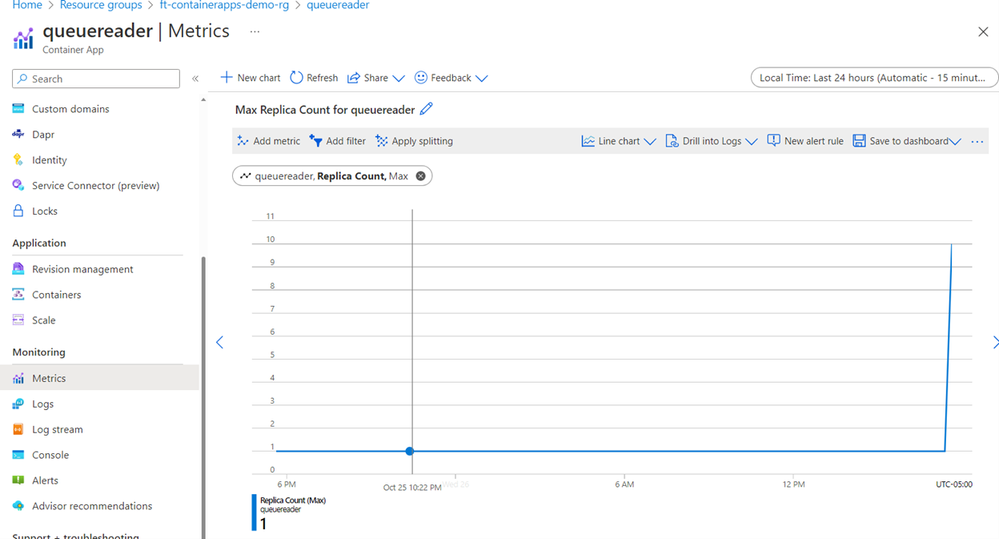Open queuereader breadcrumb link

pyautogui.click(x=338, y=5)
